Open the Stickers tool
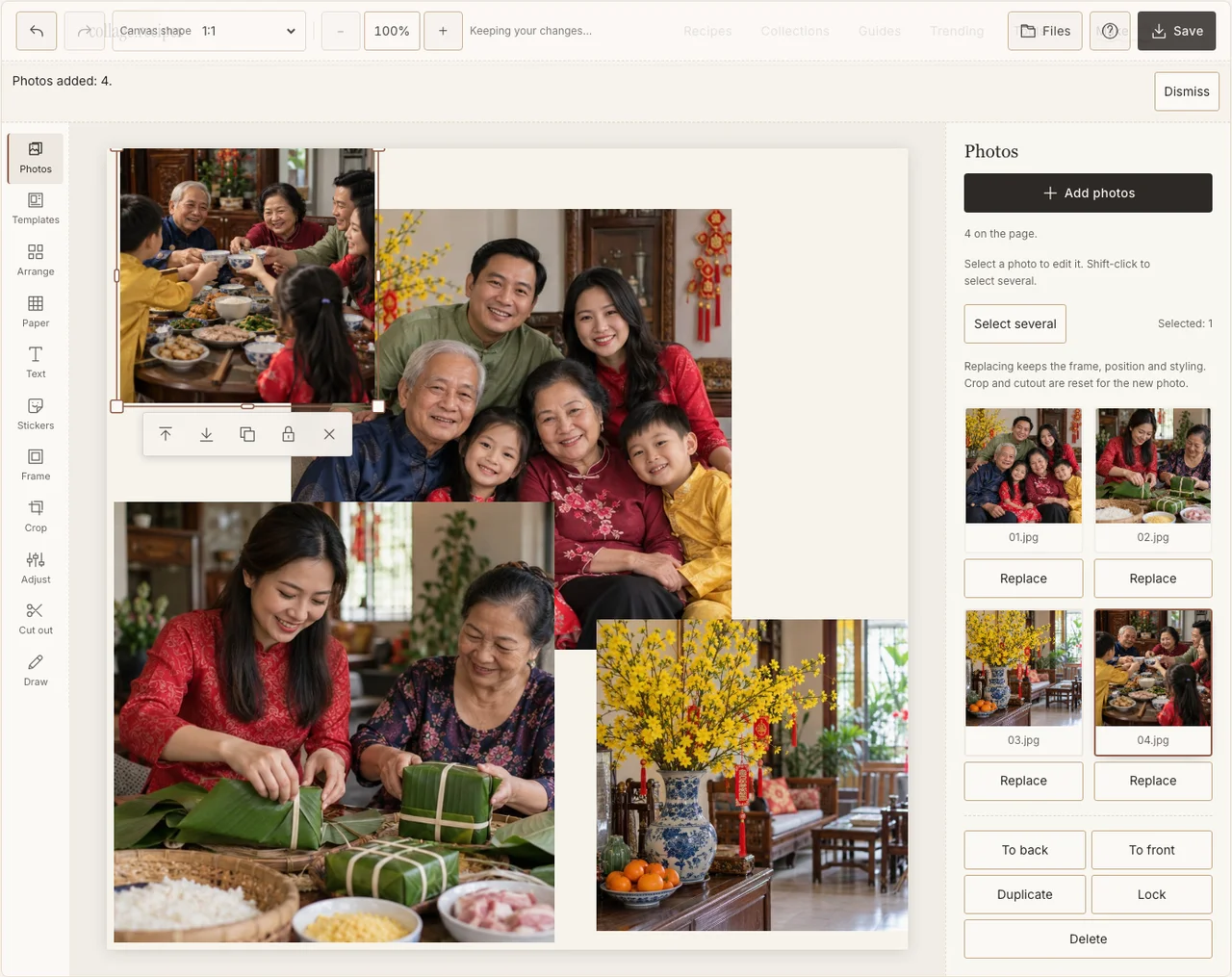 tap(36, 414)
